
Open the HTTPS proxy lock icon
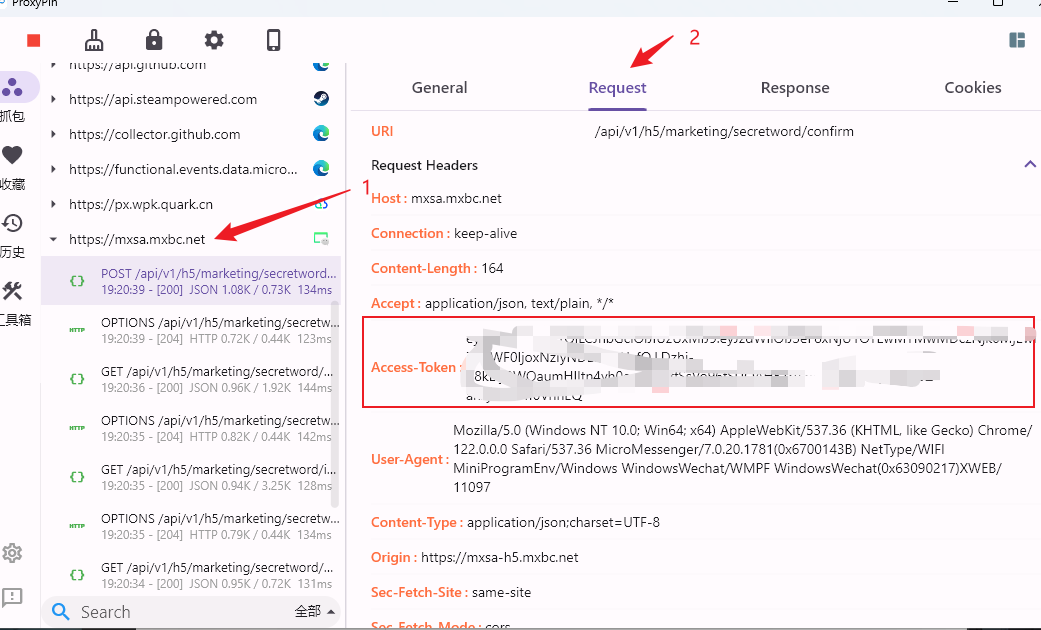(153, 40)
